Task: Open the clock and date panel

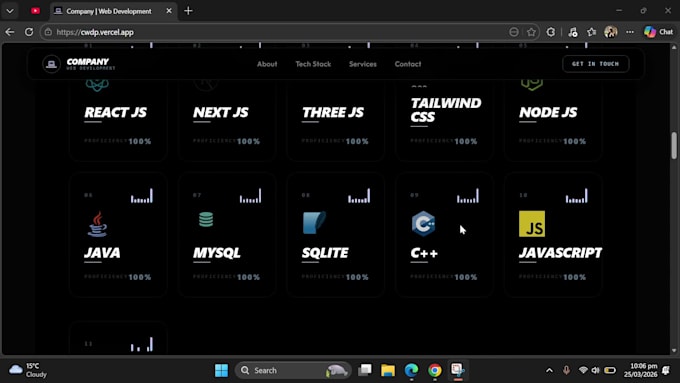Action: point(640,370)
